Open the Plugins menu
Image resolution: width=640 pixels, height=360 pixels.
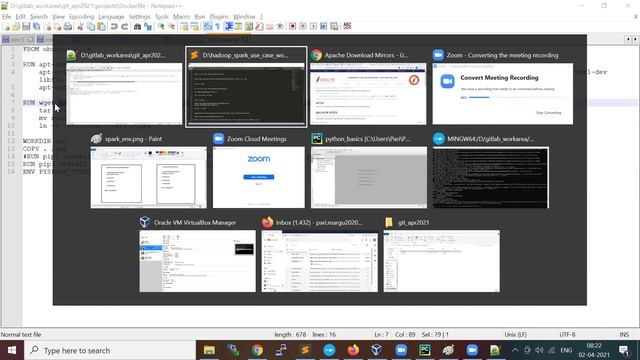click(219, 17)
